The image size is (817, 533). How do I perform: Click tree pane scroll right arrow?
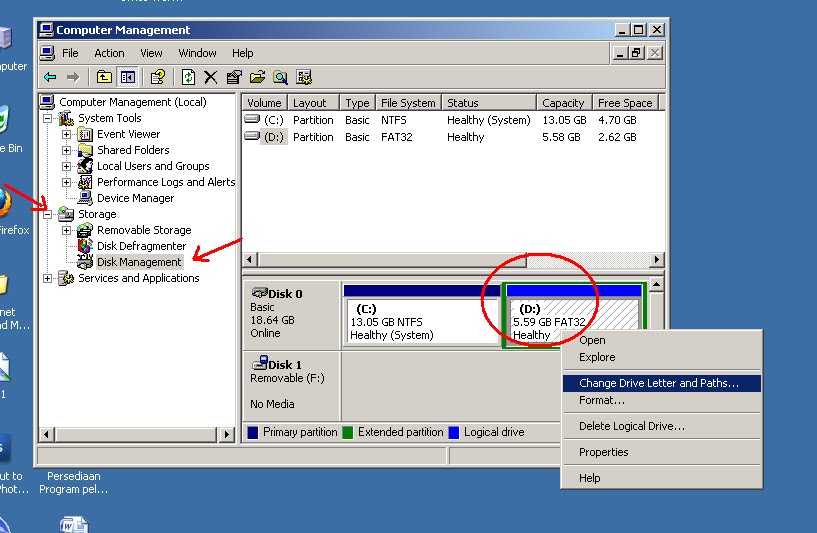tap(227, 434)
